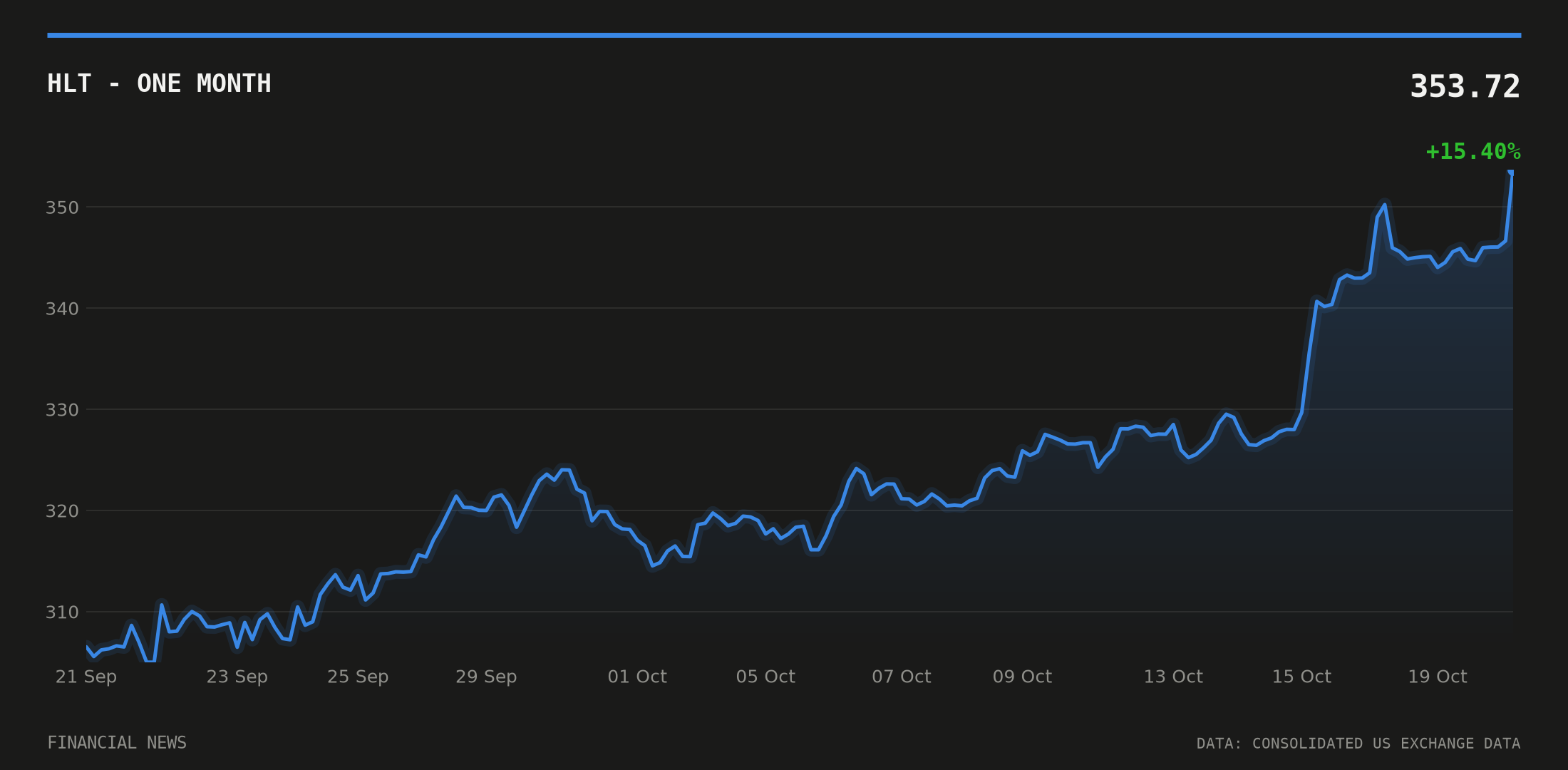Click the 340 y-axis label
1568x770 pixels.
click(62, 309)
